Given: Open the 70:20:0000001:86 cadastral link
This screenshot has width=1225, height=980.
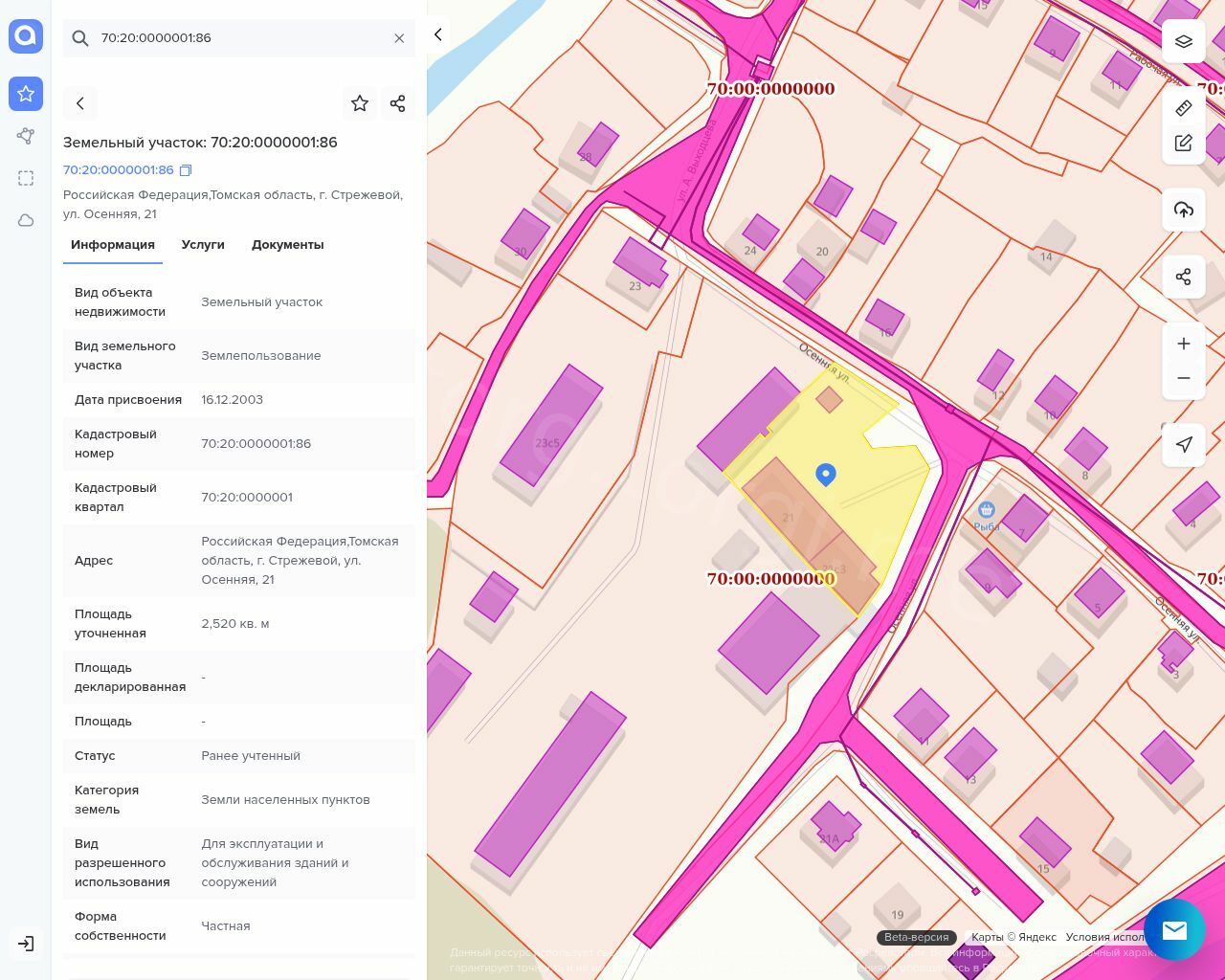Looking at the screenshot, I should pos(119,170).
